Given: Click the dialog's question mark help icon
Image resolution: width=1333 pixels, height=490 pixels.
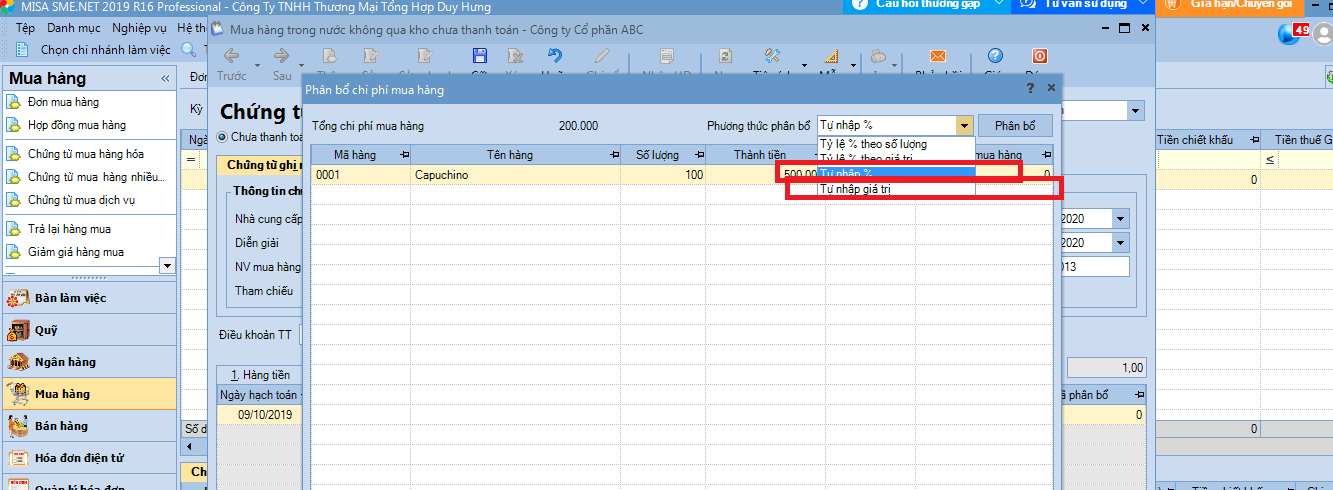Looking at the screenshot, I should point(1030,88).
